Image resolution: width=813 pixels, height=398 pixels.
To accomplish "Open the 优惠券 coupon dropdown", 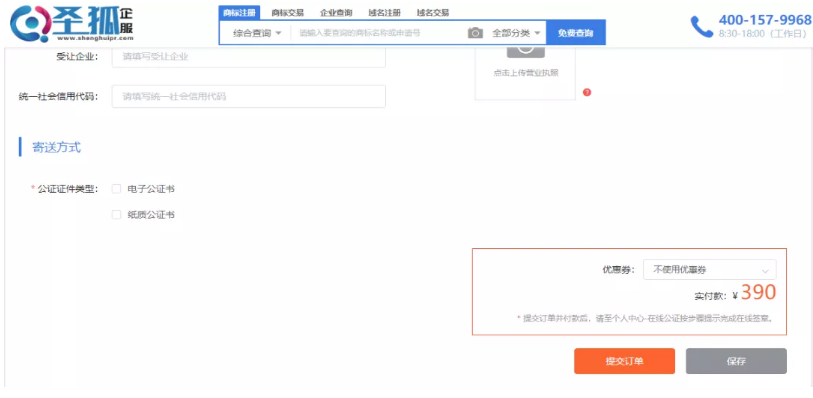I will [x=709, y=269].
